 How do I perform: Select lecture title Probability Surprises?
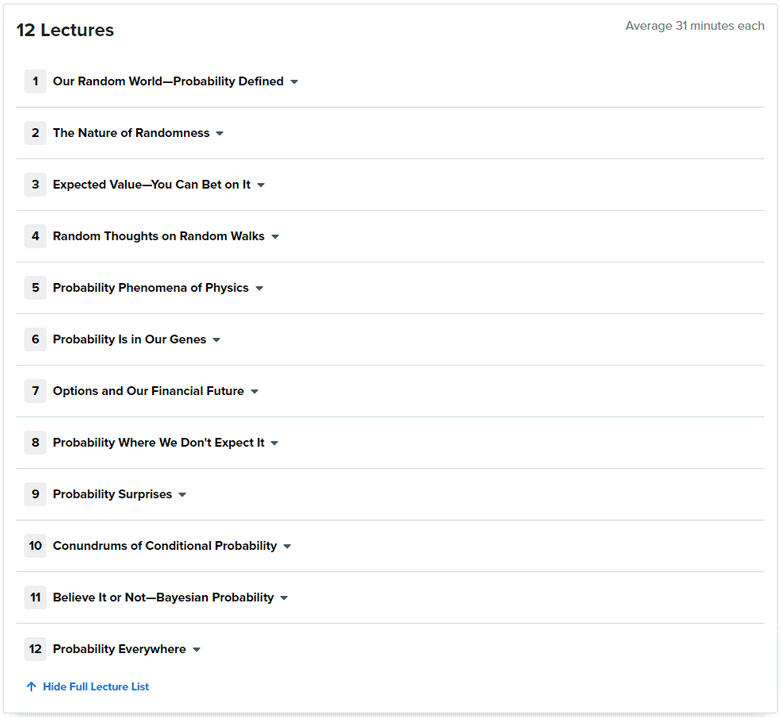[x=112, y=494]
